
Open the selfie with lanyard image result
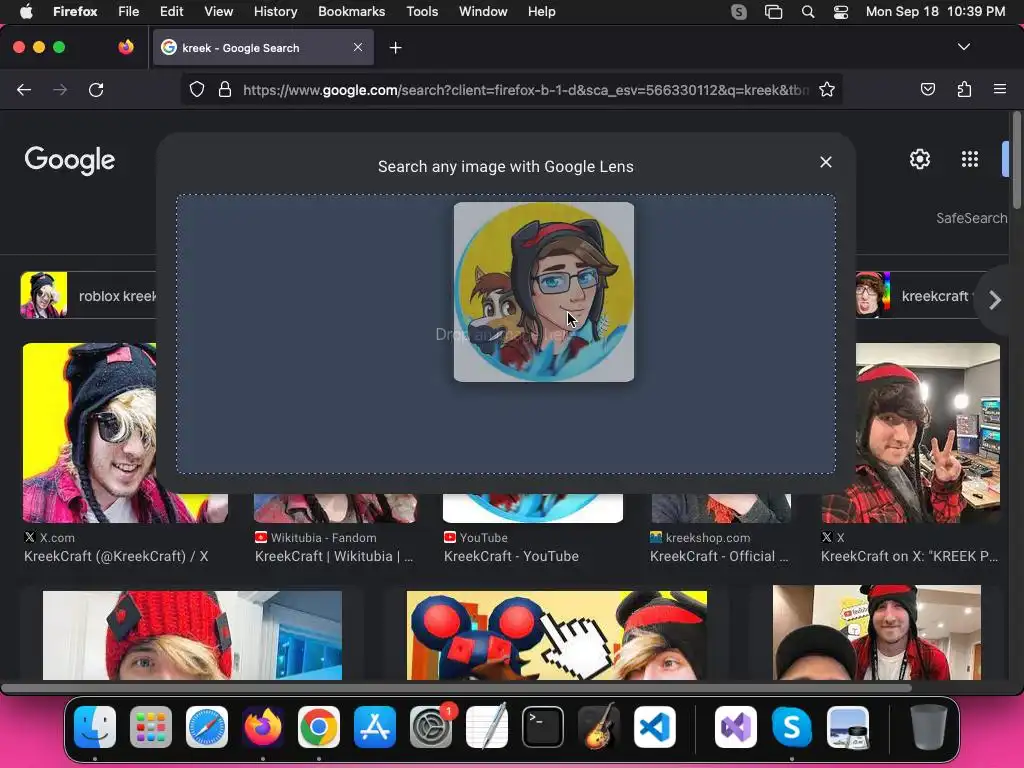click(x=876, y=633)
